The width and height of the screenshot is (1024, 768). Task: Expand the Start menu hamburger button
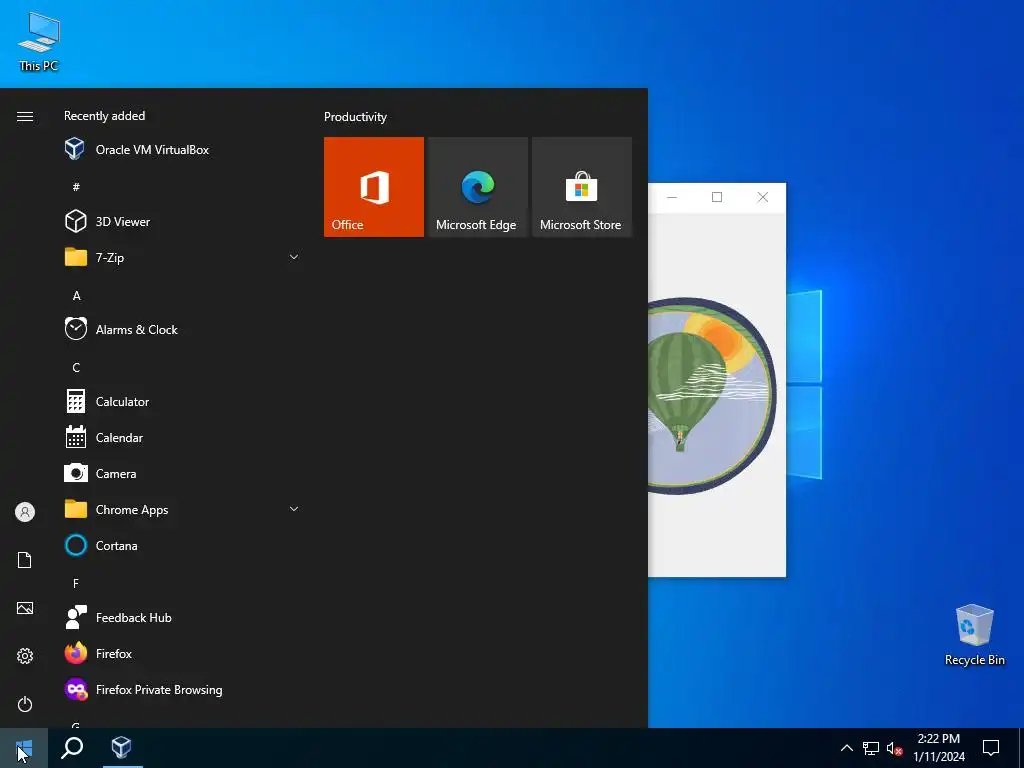coord(25,116)
